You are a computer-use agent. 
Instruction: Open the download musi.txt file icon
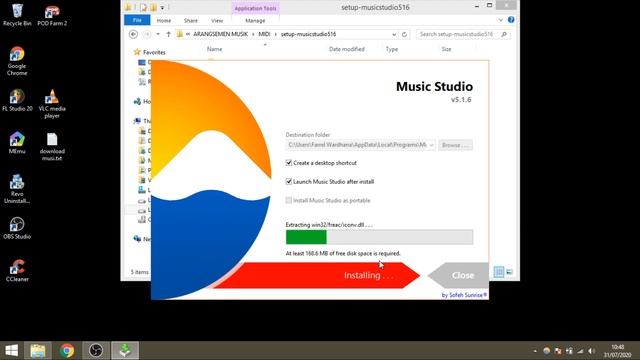(x=52, y=147)
